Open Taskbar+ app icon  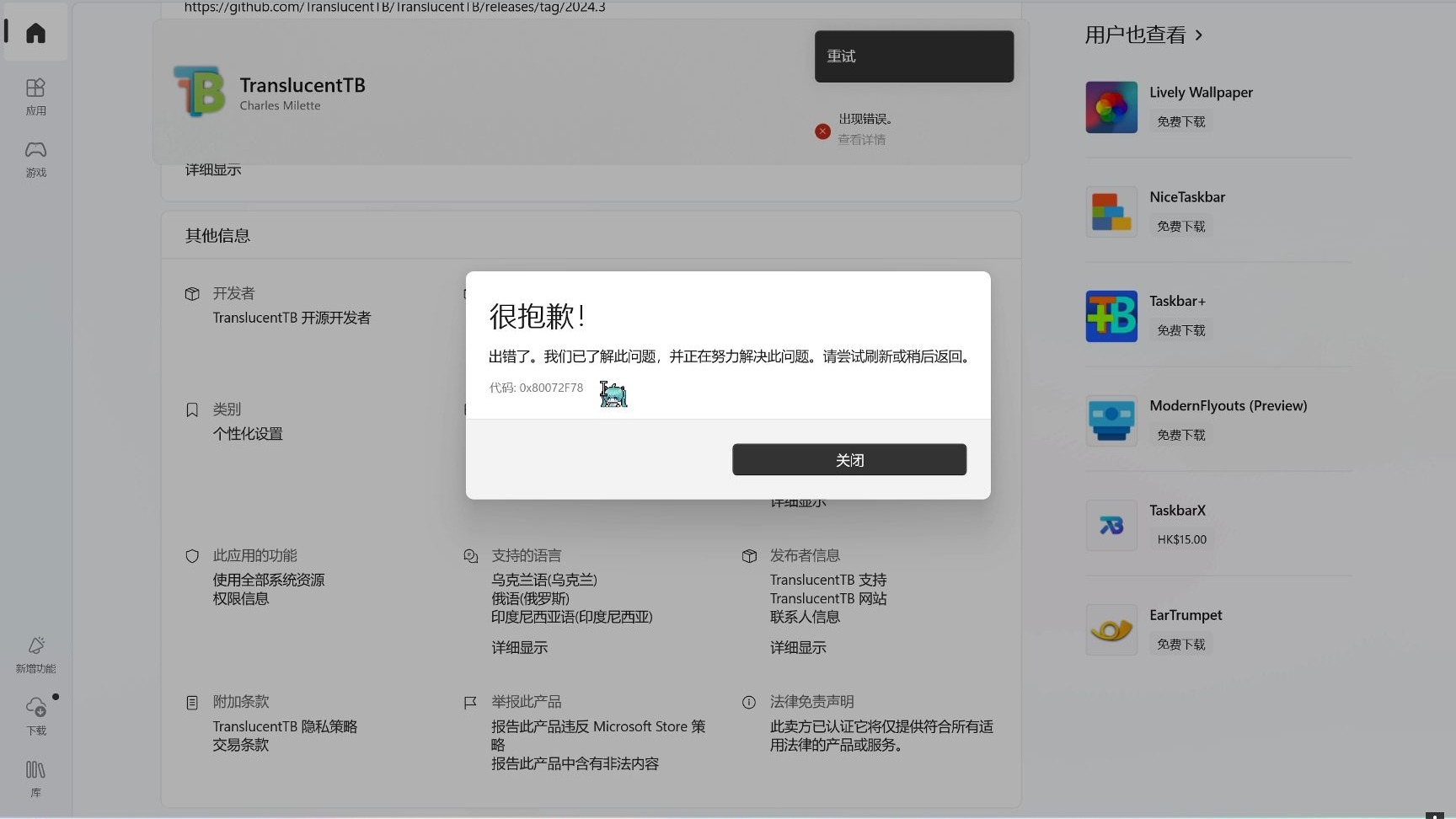click(x=1111, y=316)
